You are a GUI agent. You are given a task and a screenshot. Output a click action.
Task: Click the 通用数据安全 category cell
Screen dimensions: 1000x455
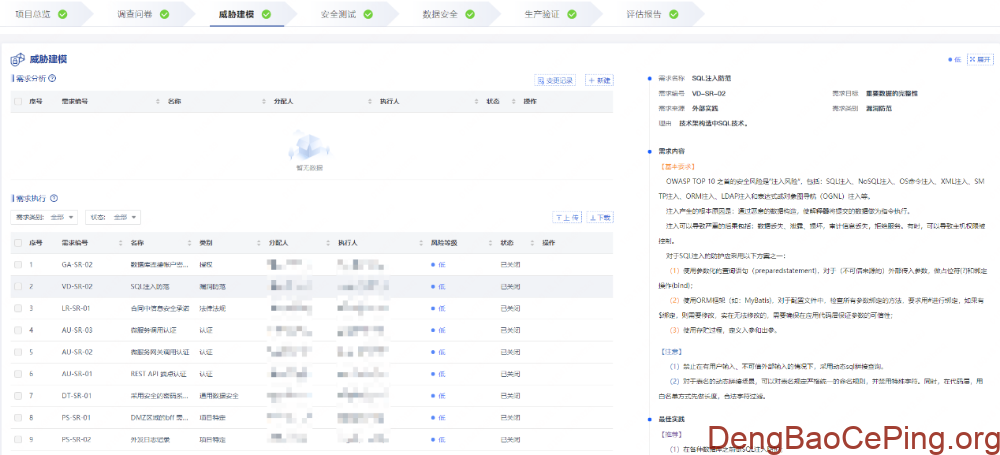(x=219, y=396)
